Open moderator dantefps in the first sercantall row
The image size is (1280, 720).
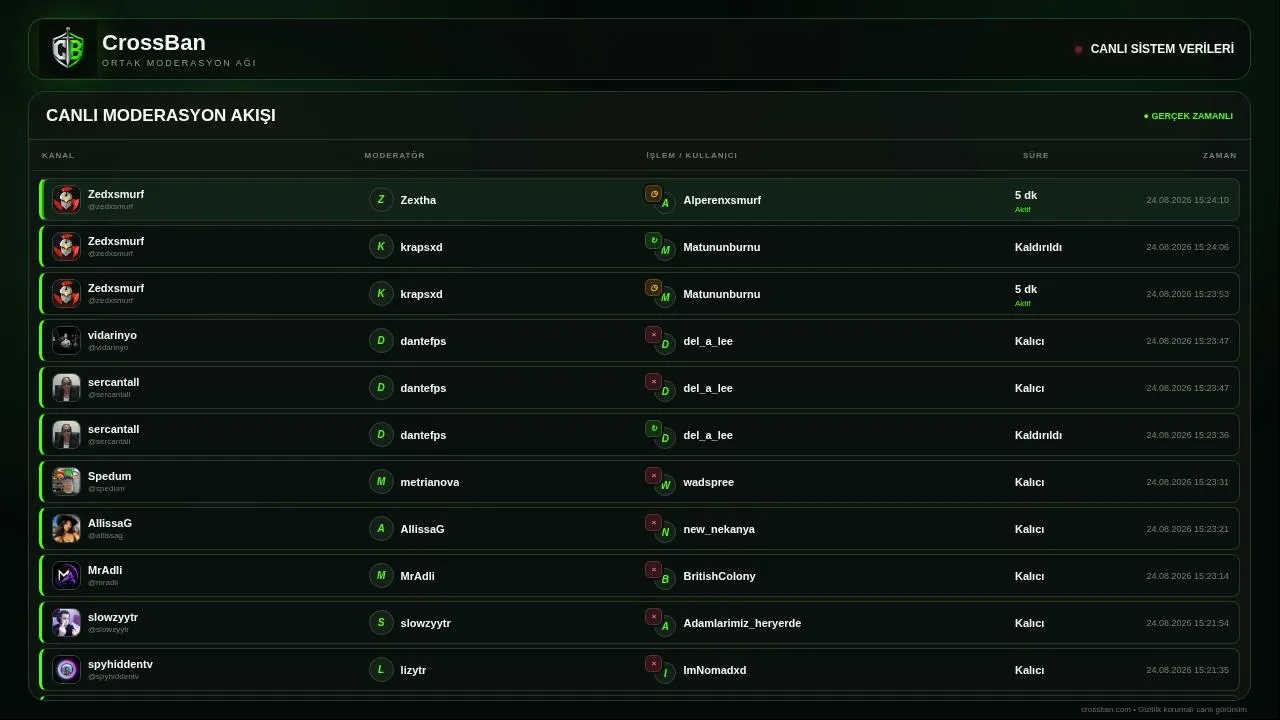click(x=423, y=388)
